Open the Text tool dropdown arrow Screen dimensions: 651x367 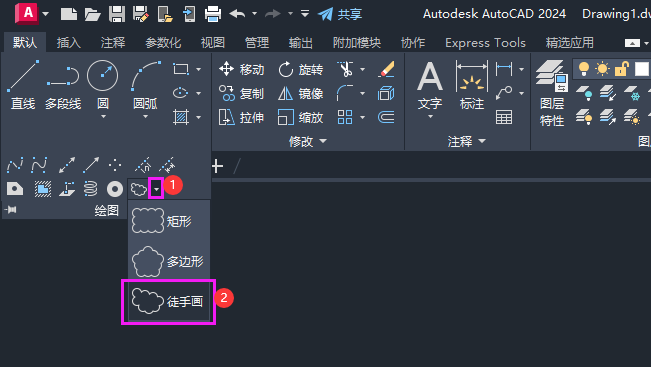[x=430, y=117]
